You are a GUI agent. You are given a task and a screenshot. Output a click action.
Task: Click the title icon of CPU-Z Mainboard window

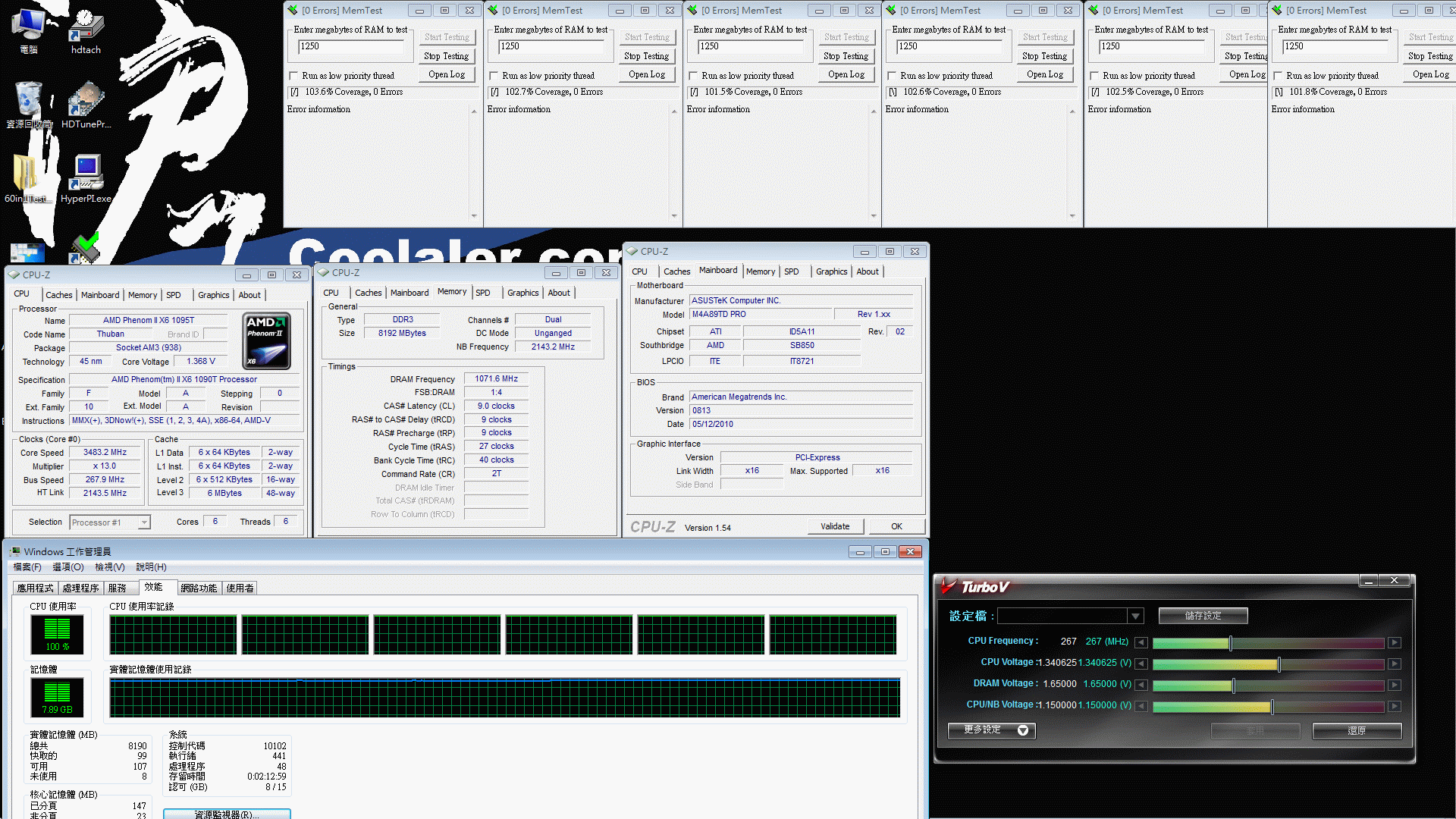tap(632, 251)
